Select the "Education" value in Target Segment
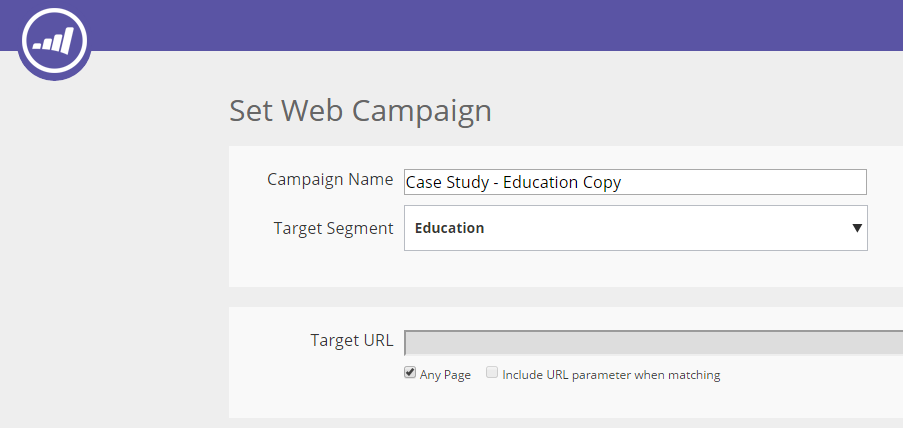Viewport: 903px width, 428px height. coord(450,228)
